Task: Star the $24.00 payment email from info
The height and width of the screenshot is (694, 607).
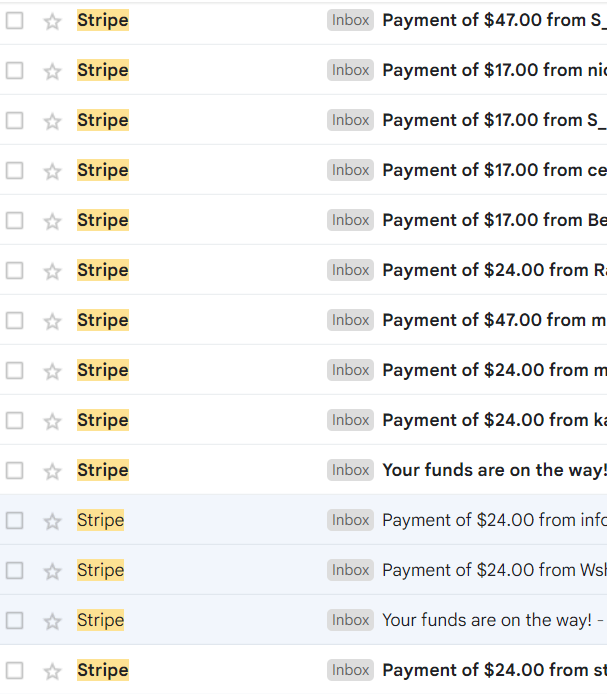Action: tap(52, 521)
